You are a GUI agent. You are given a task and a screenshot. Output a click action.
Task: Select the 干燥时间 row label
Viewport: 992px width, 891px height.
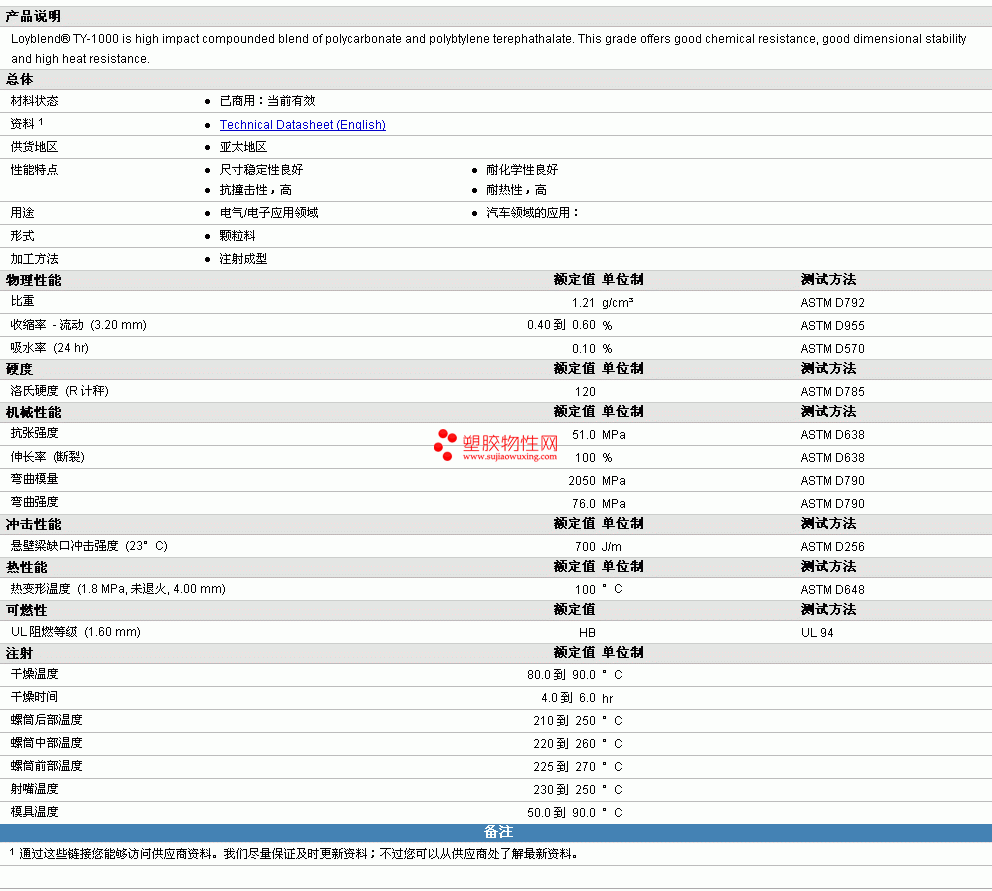(x=34, y=697)
